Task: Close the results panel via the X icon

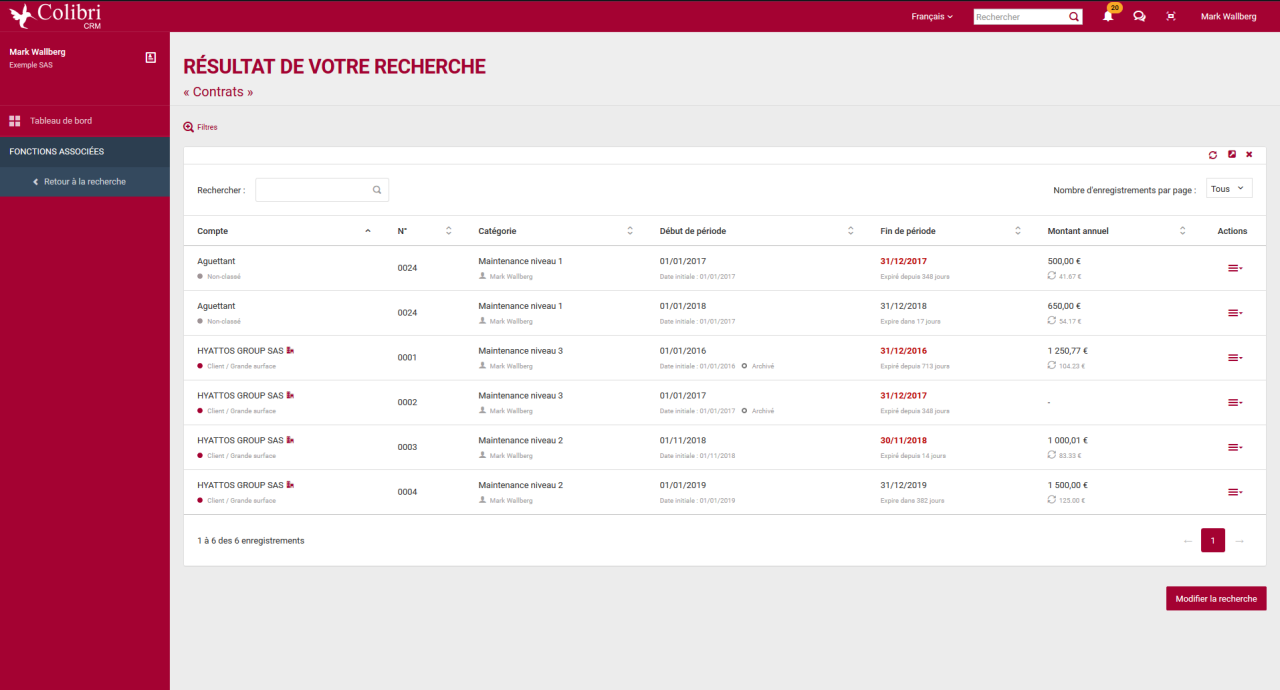Action: point(1249,155)
